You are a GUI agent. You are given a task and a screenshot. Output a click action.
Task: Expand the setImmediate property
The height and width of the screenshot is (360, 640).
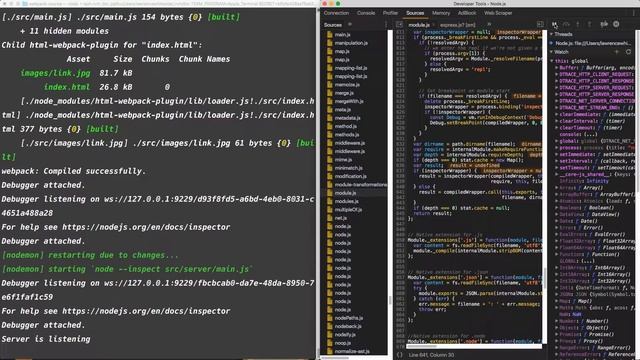point(557,155)
